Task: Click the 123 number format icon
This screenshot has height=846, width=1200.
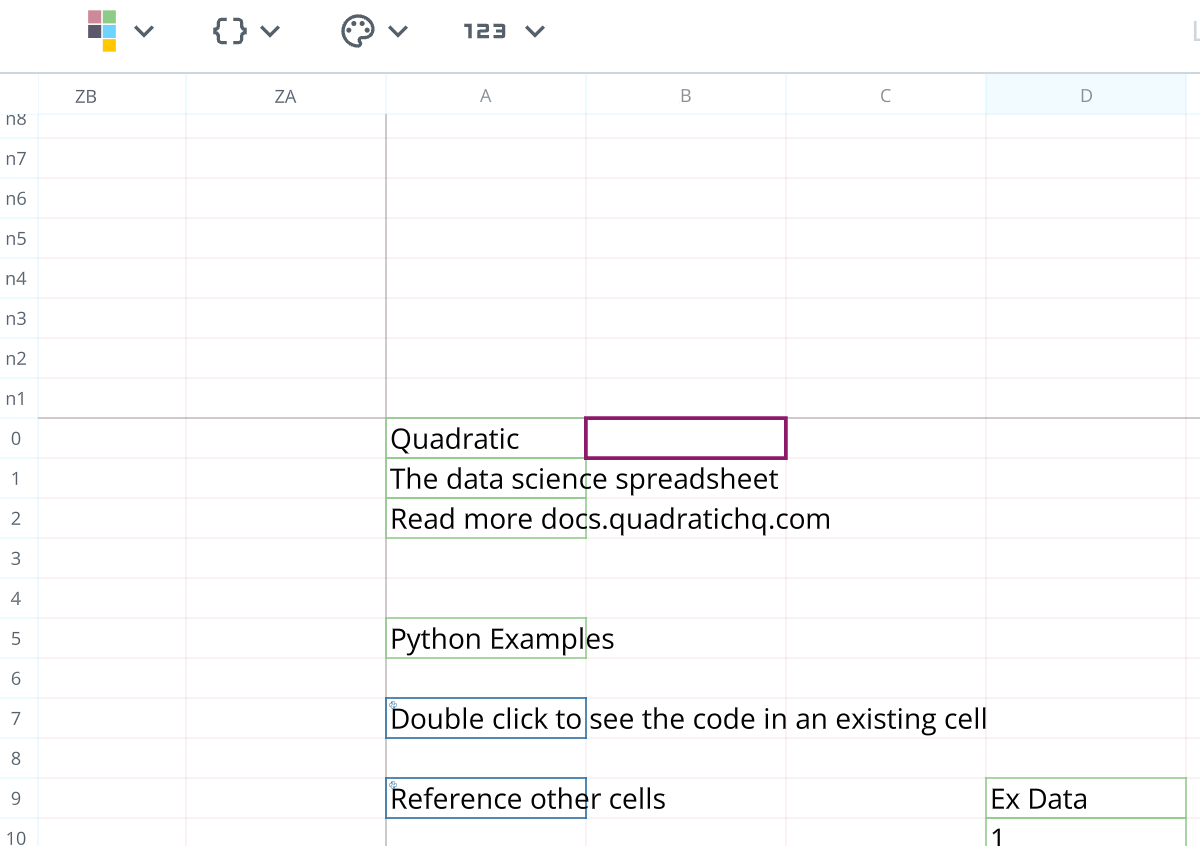Action: tap(484, 31)
